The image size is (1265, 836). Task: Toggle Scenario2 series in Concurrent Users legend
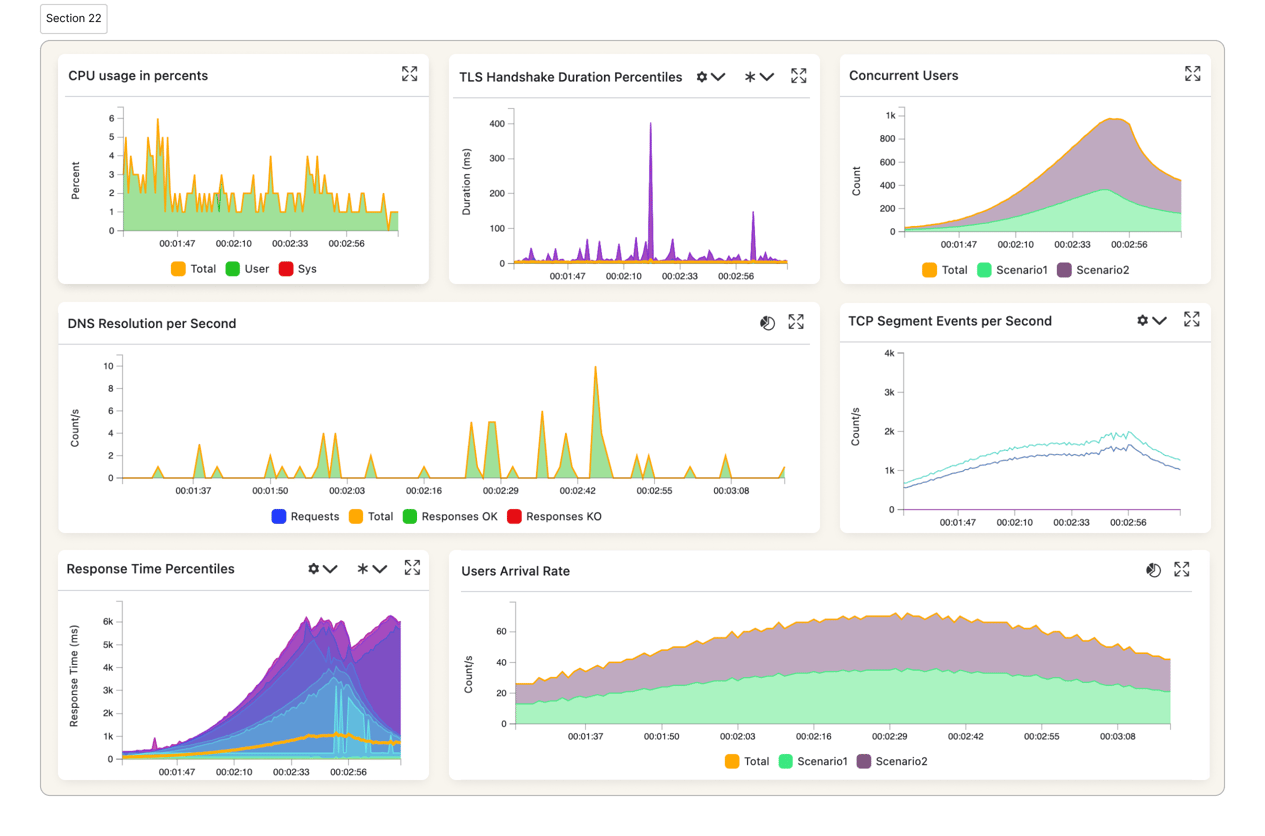[x=1093, y=270]
